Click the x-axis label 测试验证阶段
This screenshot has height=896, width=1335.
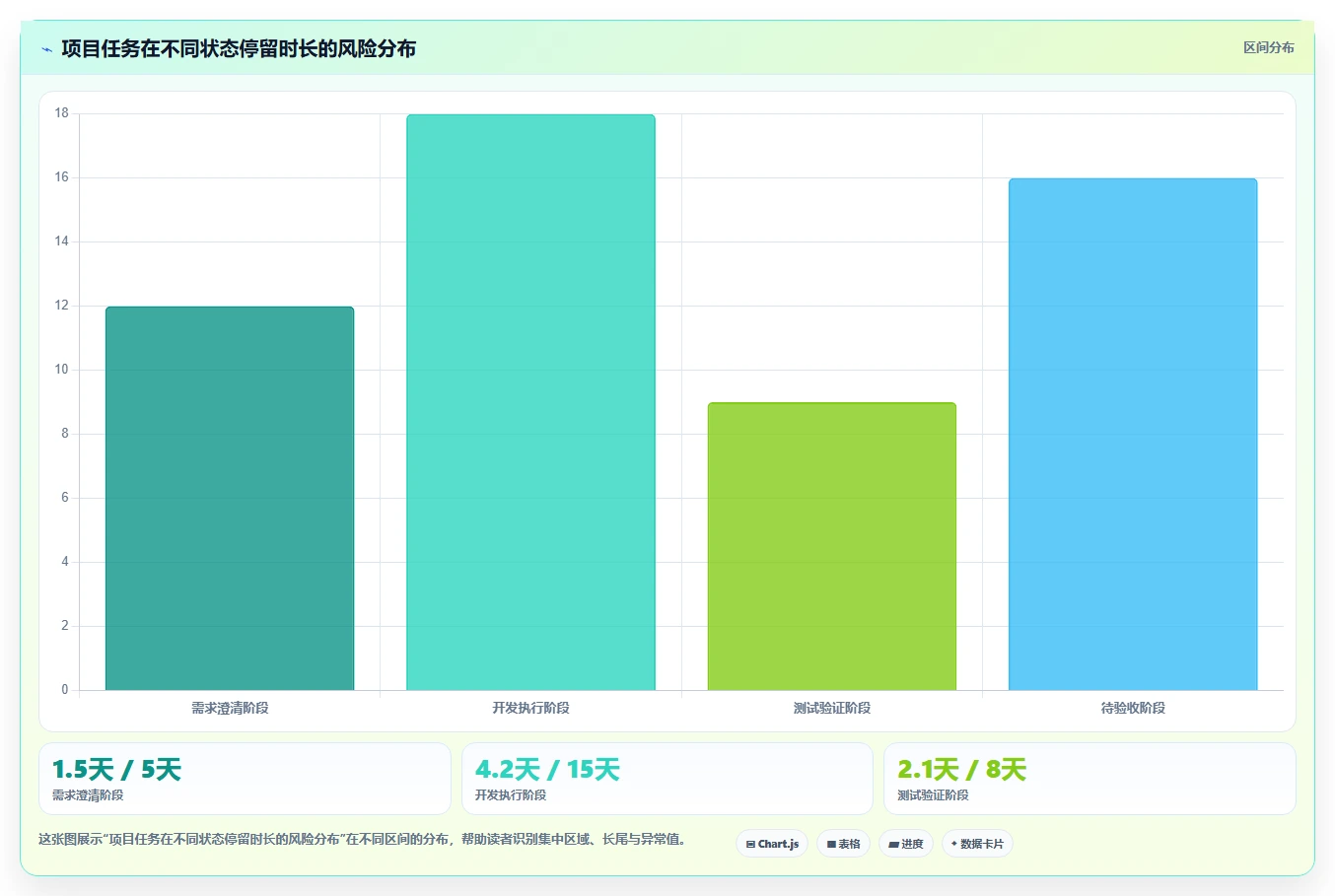832,708
